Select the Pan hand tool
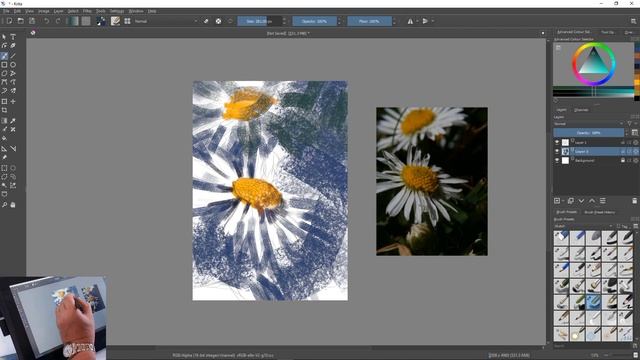 (x=13, y=205)
